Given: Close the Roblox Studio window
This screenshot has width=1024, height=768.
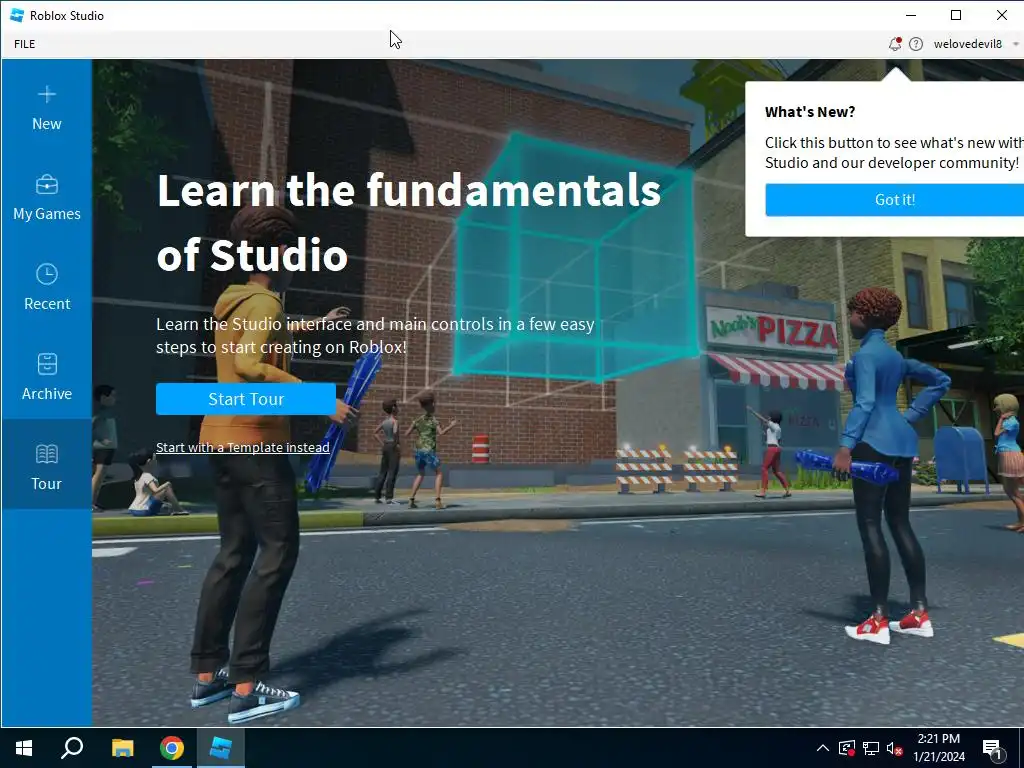Looking at the screenshot, I should 1002,15.
